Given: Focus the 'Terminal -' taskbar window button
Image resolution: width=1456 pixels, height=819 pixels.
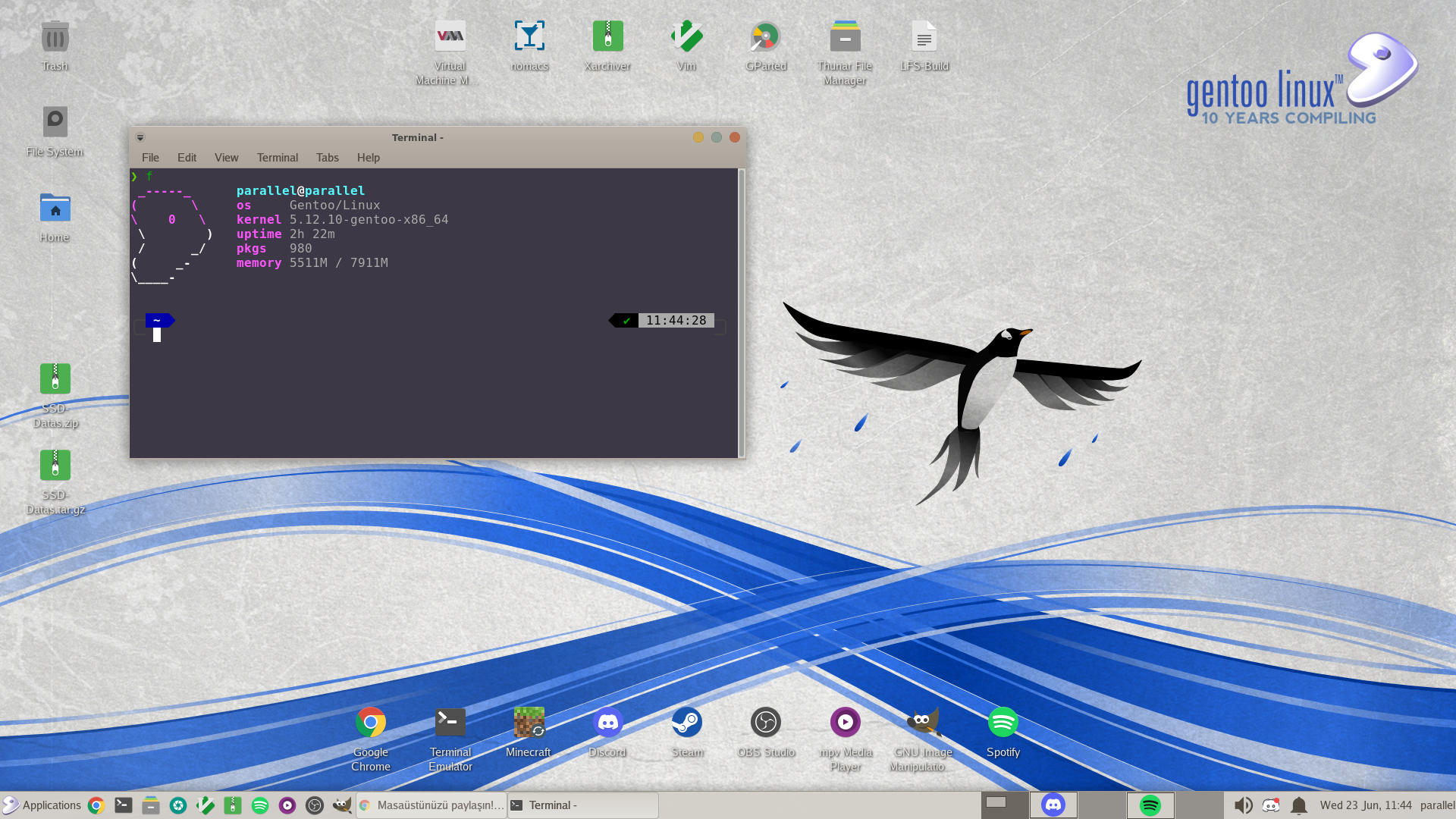Looking at the screenshot, I should (583, 805).
